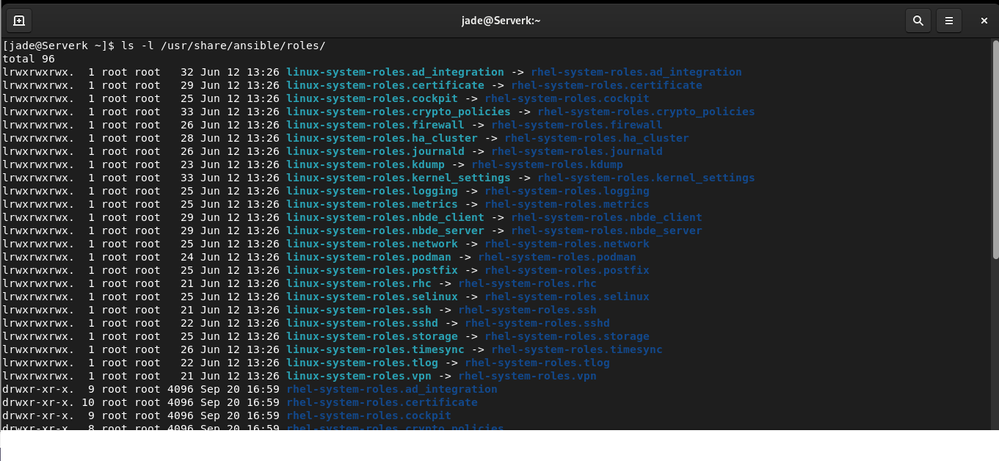Close the terminal window

click(983, 20)
